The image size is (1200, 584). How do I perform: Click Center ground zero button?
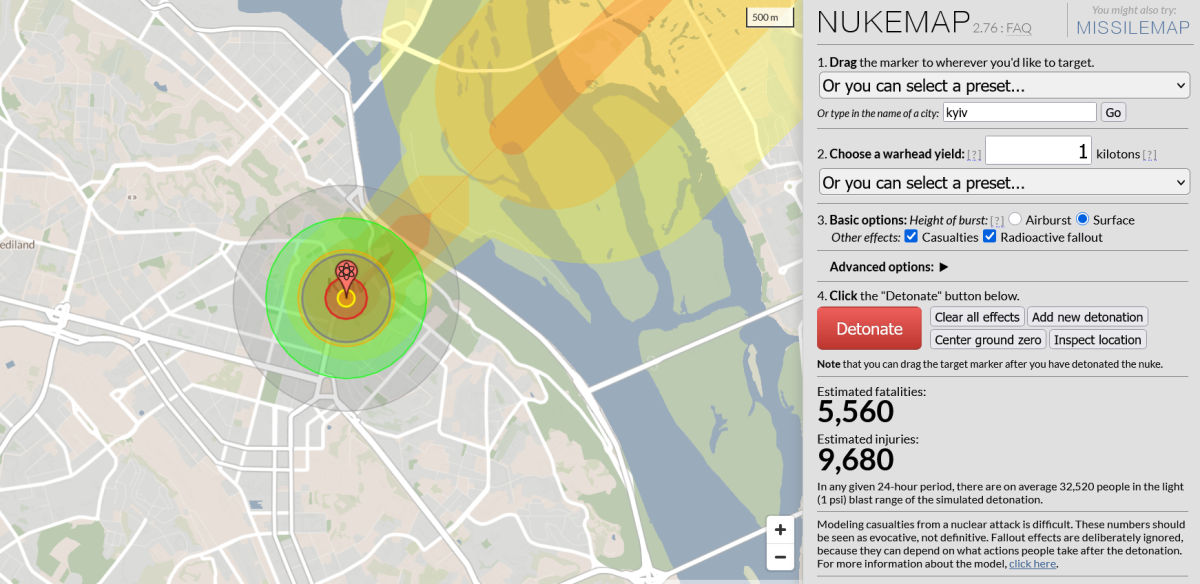pos(988,340)
